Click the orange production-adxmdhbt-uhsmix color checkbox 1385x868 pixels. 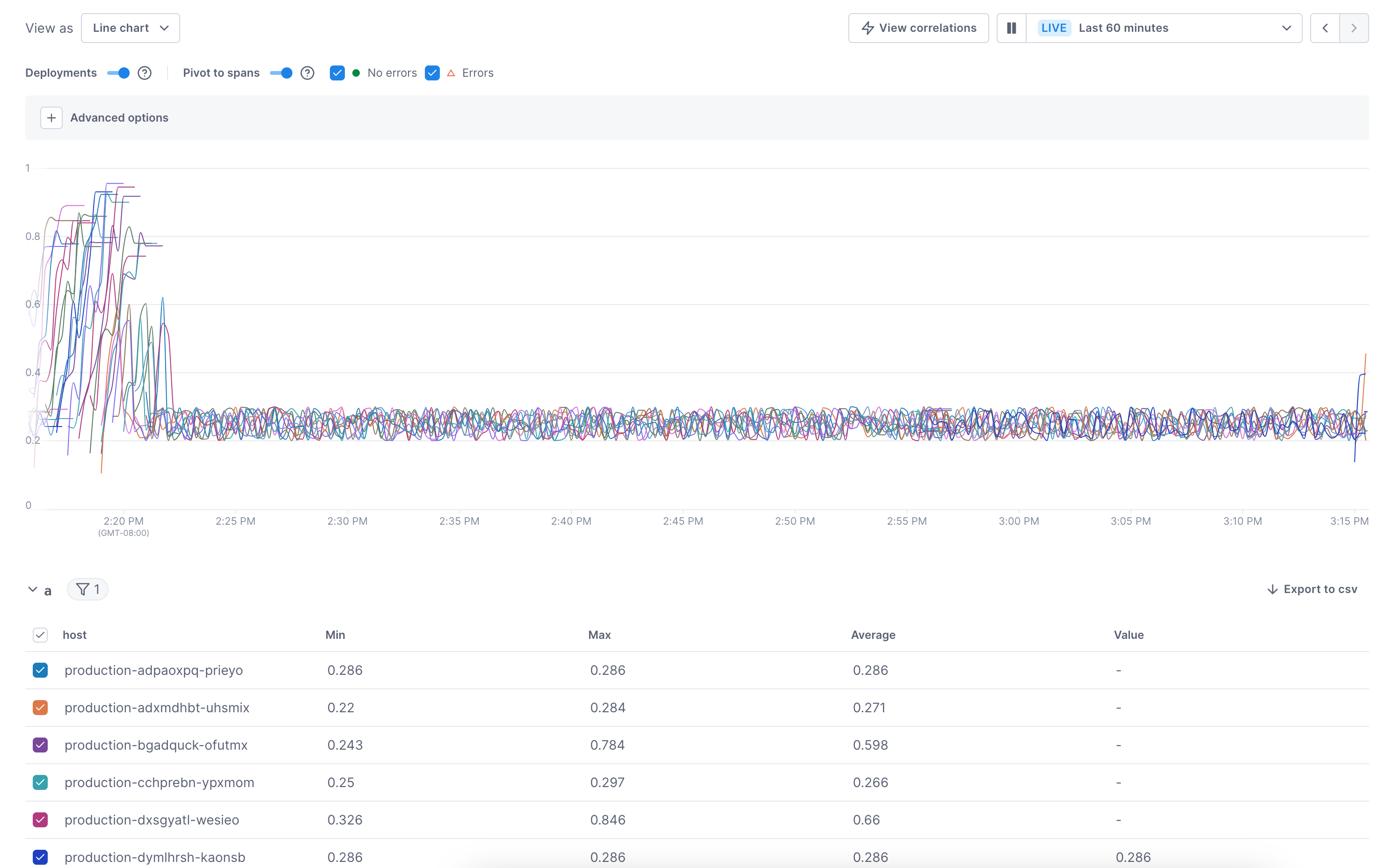click(40, 707)
